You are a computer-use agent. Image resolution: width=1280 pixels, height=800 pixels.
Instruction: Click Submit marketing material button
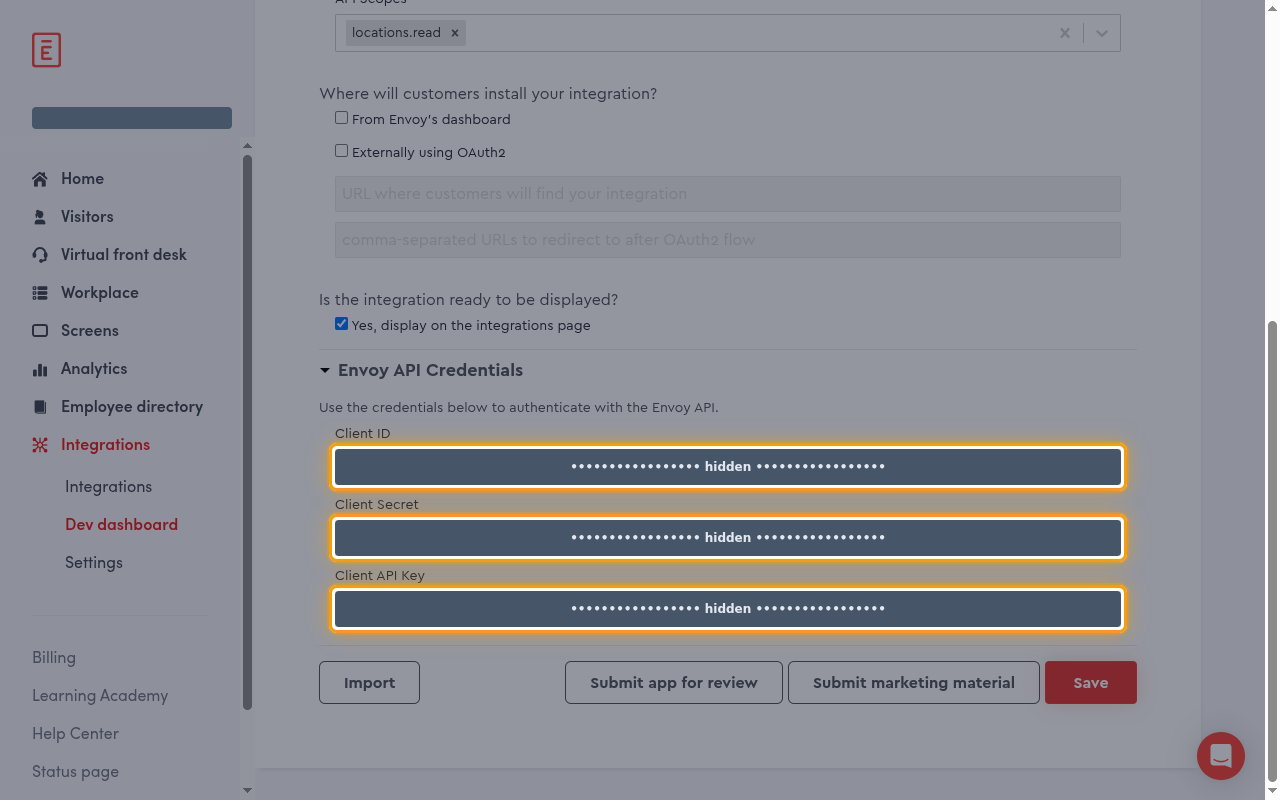click(x=914, y=683)
